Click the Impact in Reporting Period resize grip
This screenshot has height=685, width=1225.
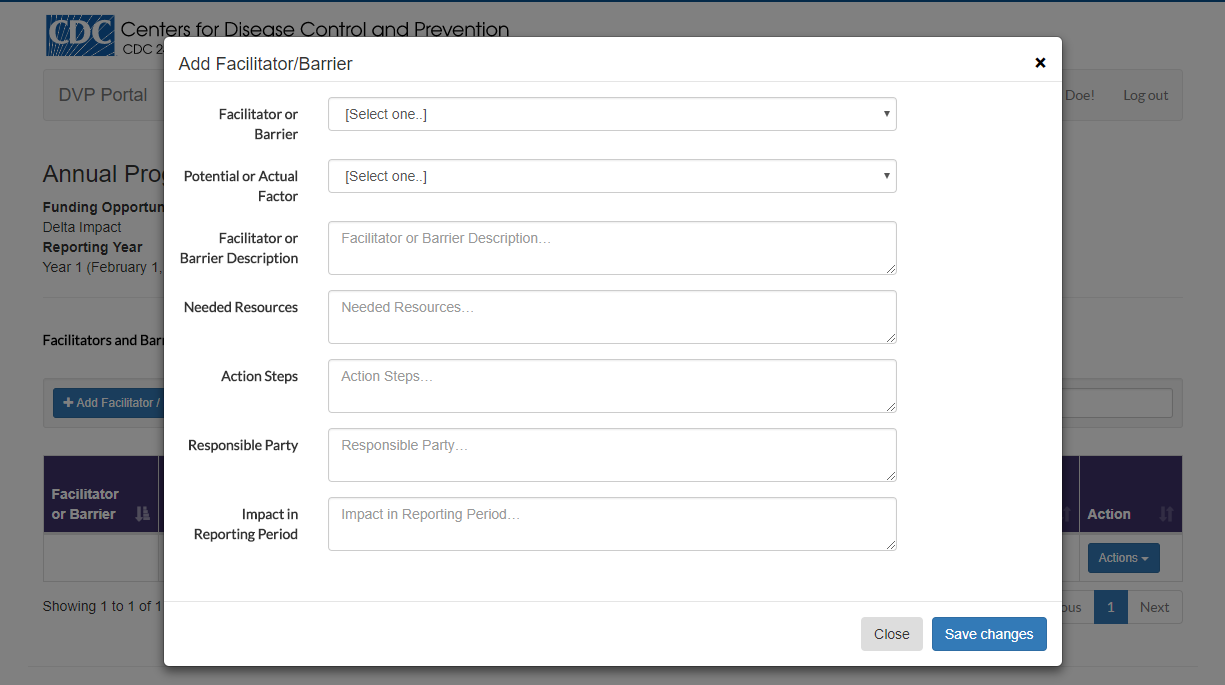891,545
